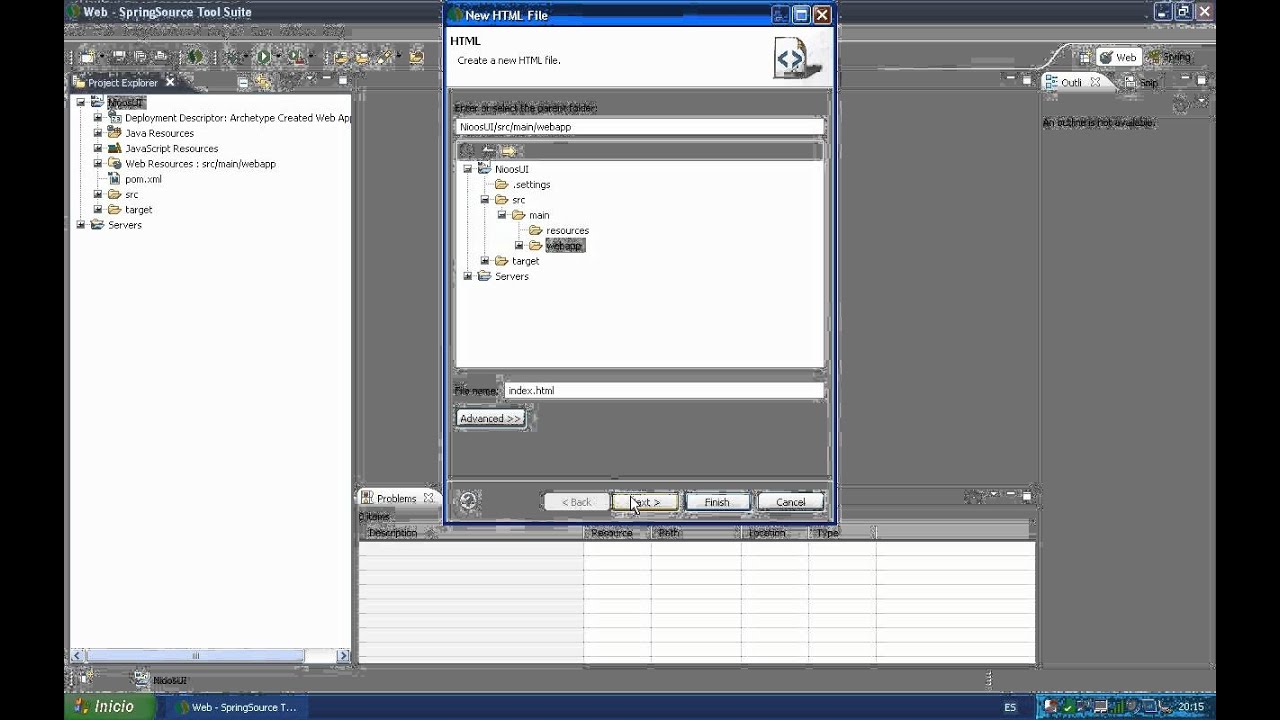The image size is (1280, 720).
Task: Click the pom.xml file icon
Action: tap(114, 179)
